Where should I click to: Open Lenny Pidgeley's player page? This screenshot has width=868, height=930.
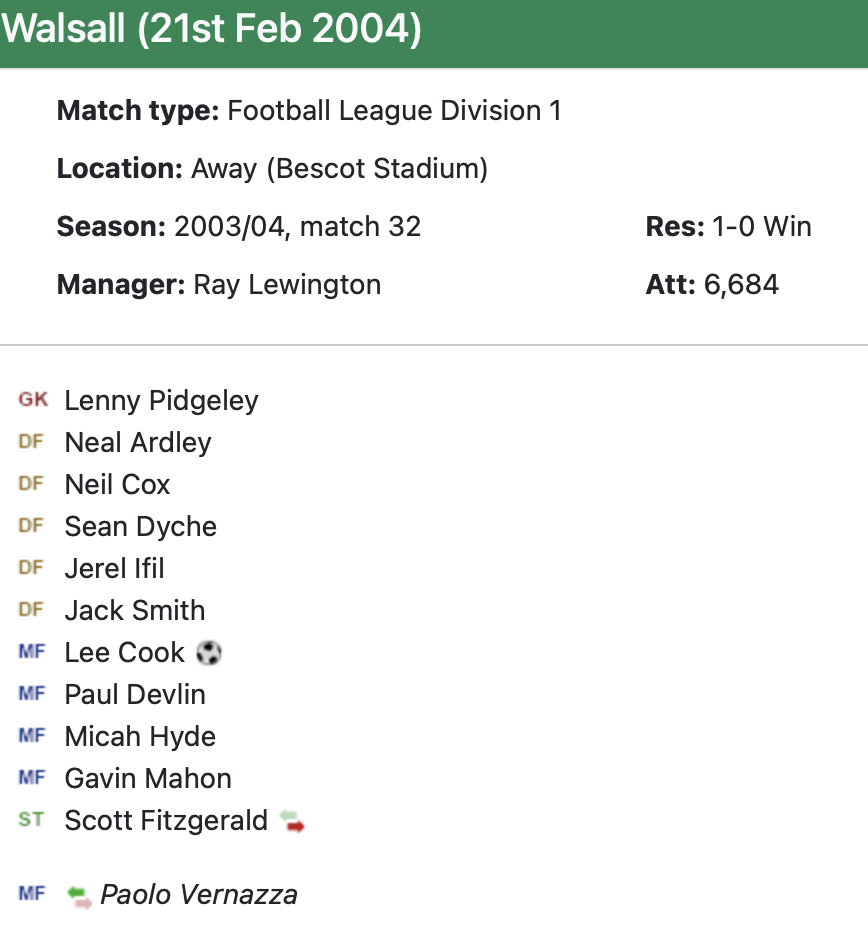point(161,401)
